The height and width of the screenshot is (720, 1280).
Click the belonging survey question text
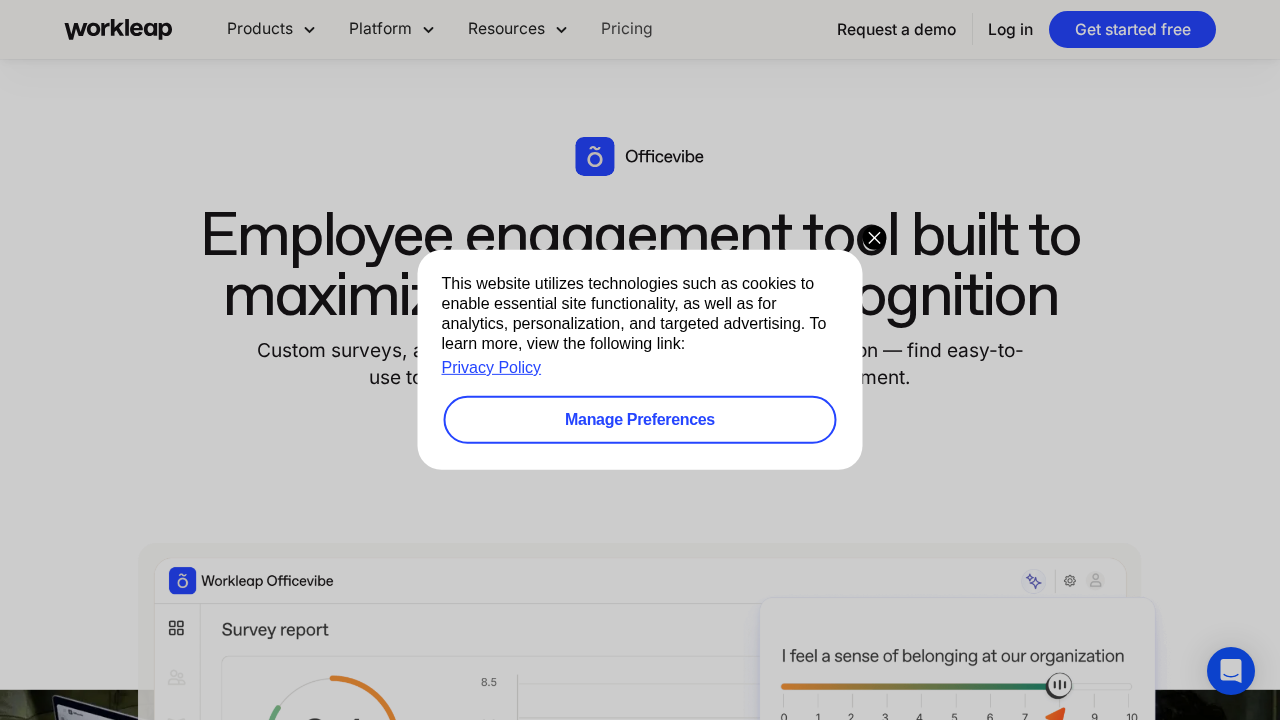pos(953,656)
